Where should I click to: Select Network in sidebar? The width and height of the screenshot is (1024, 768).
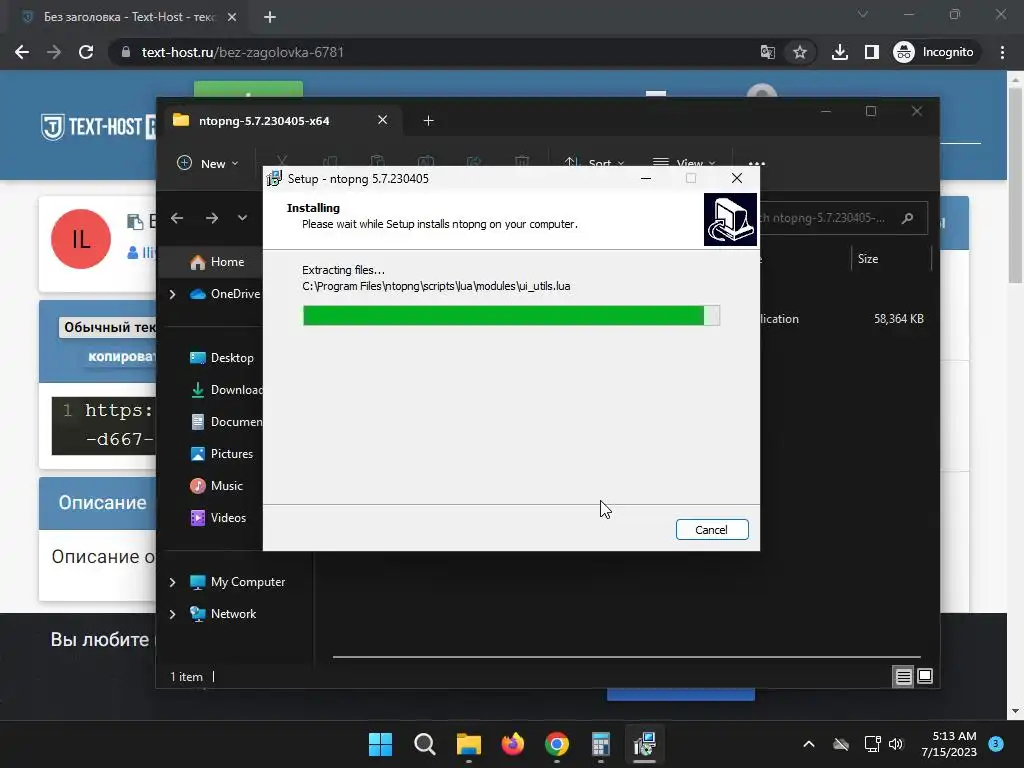[x=223, y=614]
